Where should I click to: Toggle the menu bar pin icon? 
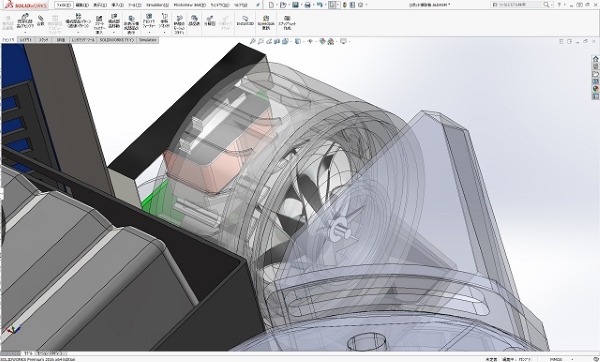tap(258, 5)
